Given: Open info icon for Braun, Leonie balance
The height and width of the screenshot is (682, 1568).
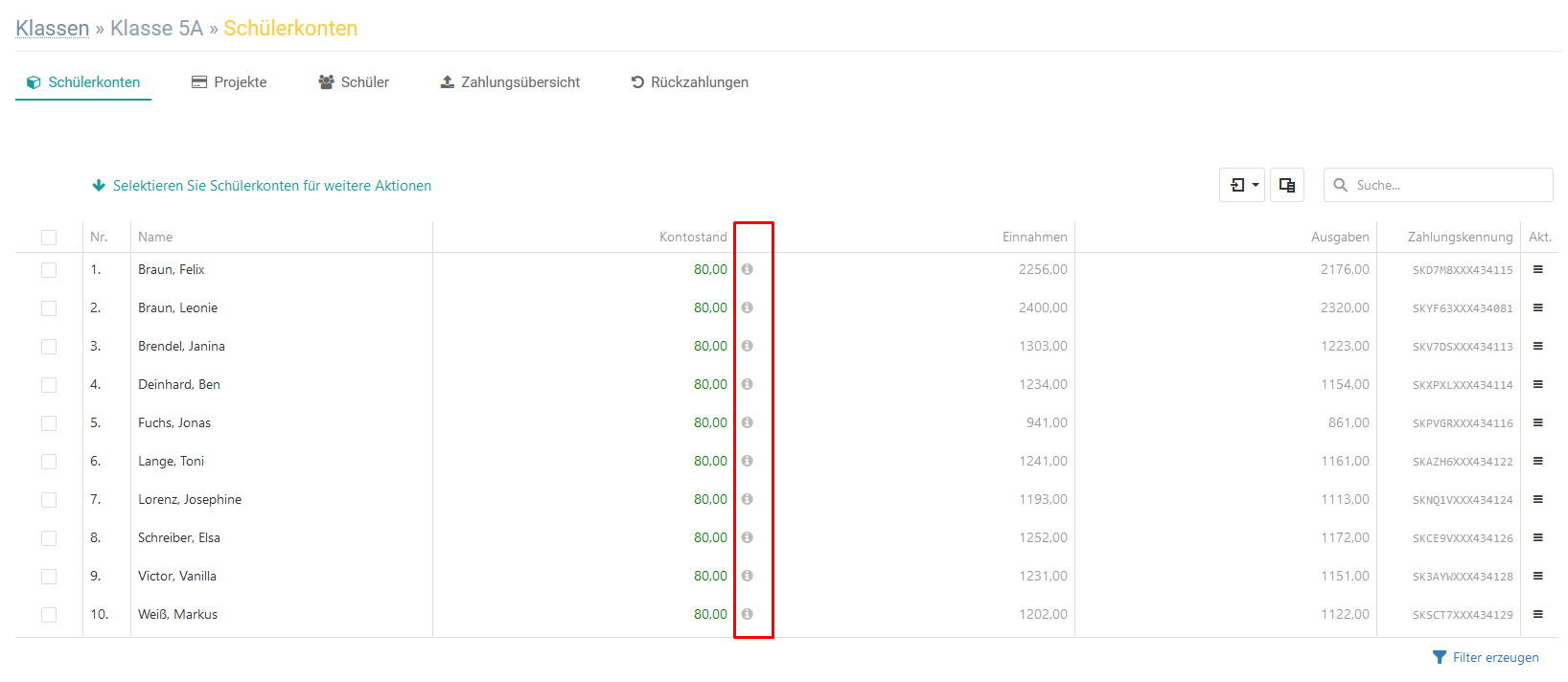Looking at the screenshot, I should pyautogui.click(x=748, y=307).
